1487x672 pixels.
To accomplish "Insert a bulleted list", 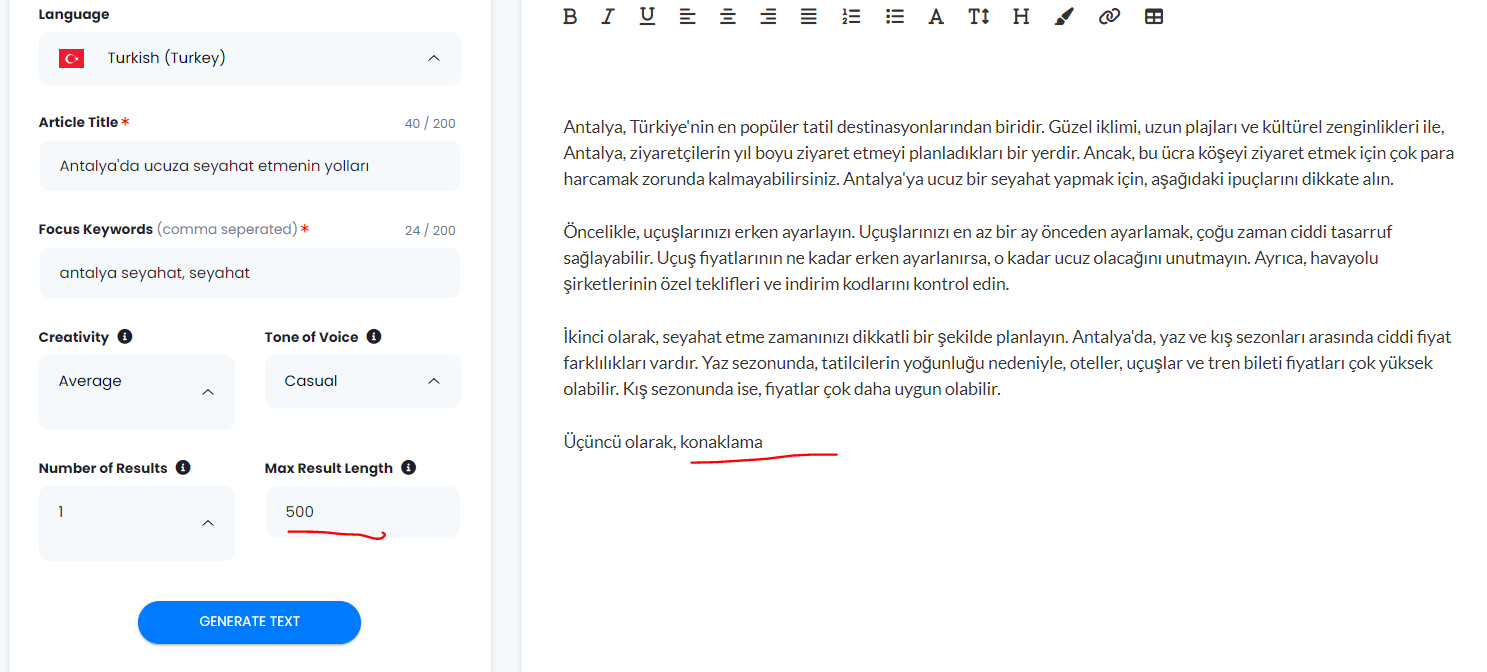I will [895, 16].
